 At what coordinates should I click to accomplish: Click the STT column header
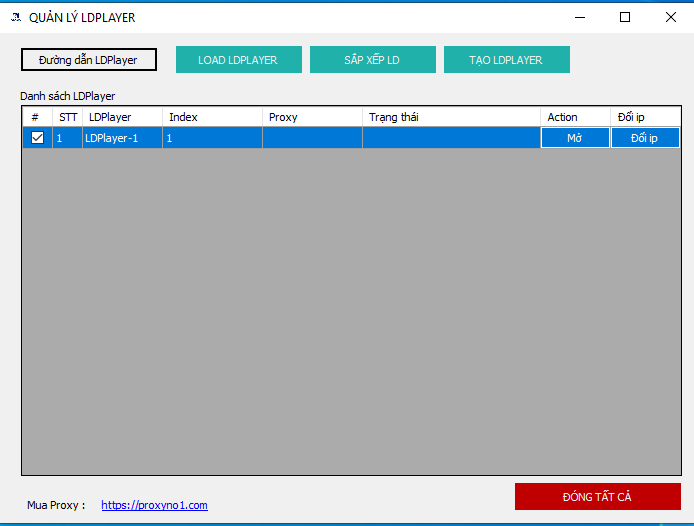[x=68, y=117]
